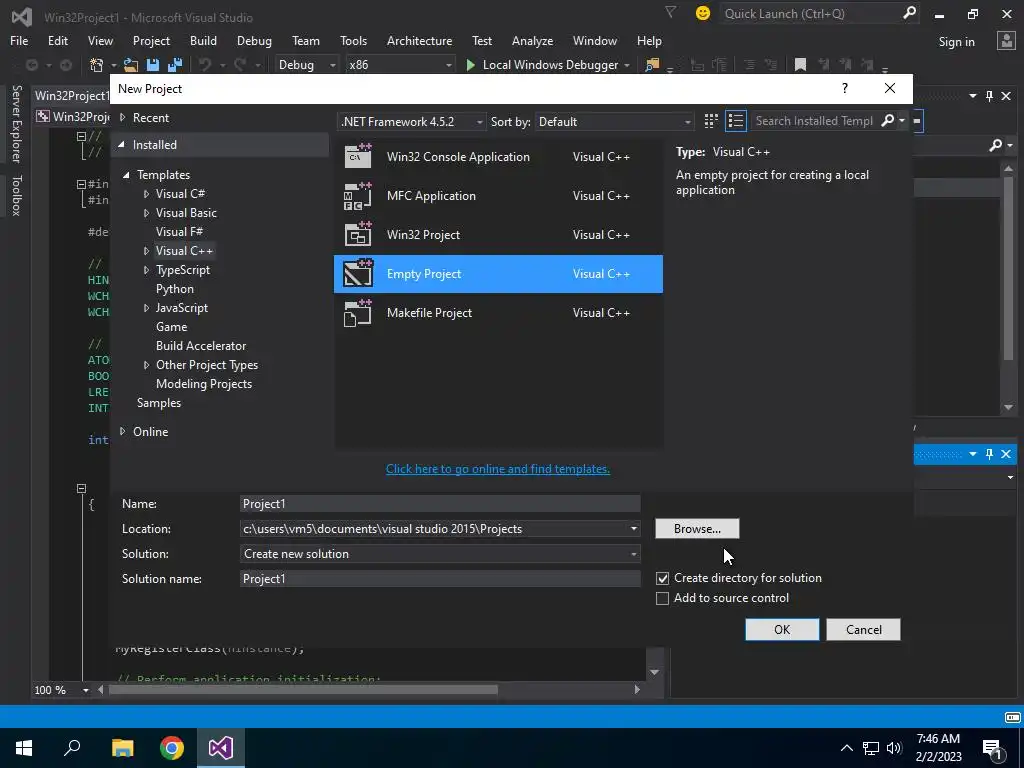
Task: Open the Architecture menu
Action: [x=419, y=40]
